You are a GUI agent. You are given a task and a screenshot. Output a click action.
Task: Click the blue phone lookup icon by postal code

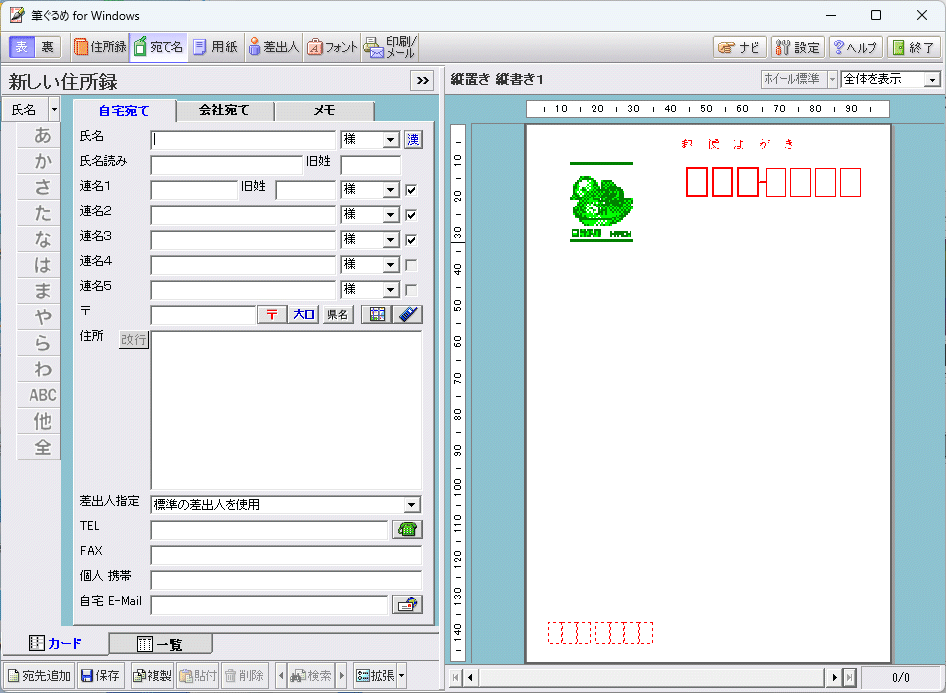[x=408, y=314]
